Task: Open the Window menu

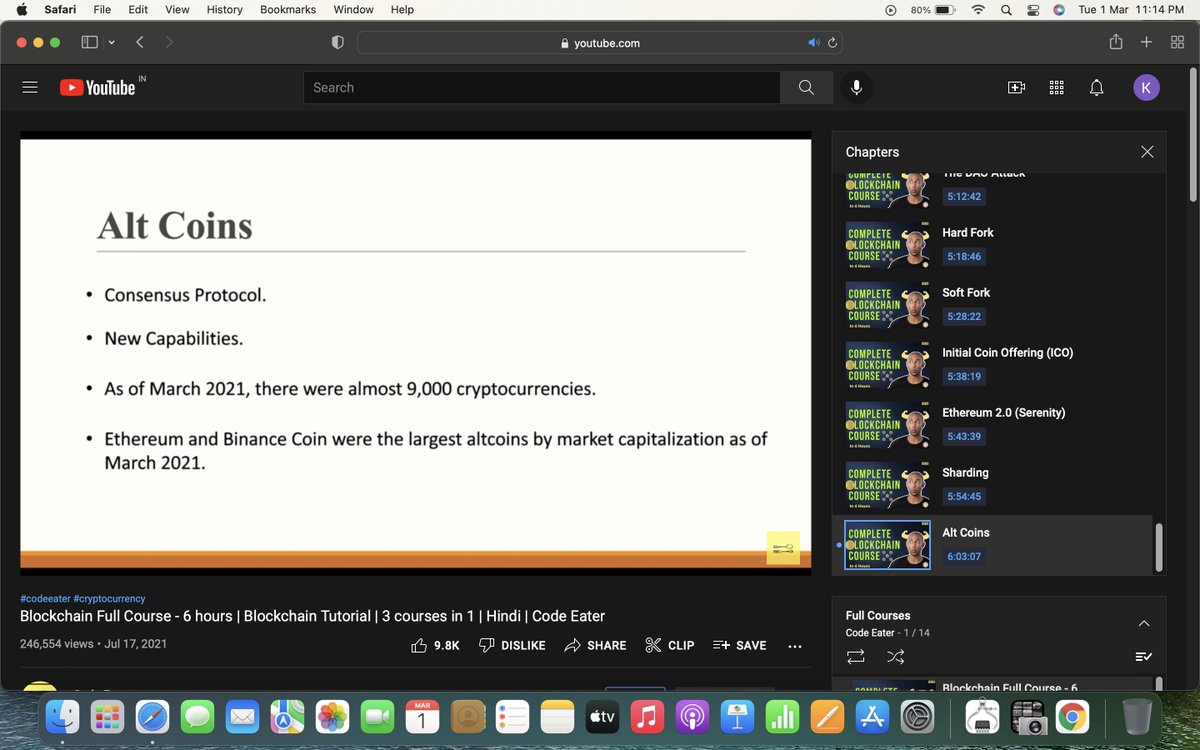Action: click(354, 10)
